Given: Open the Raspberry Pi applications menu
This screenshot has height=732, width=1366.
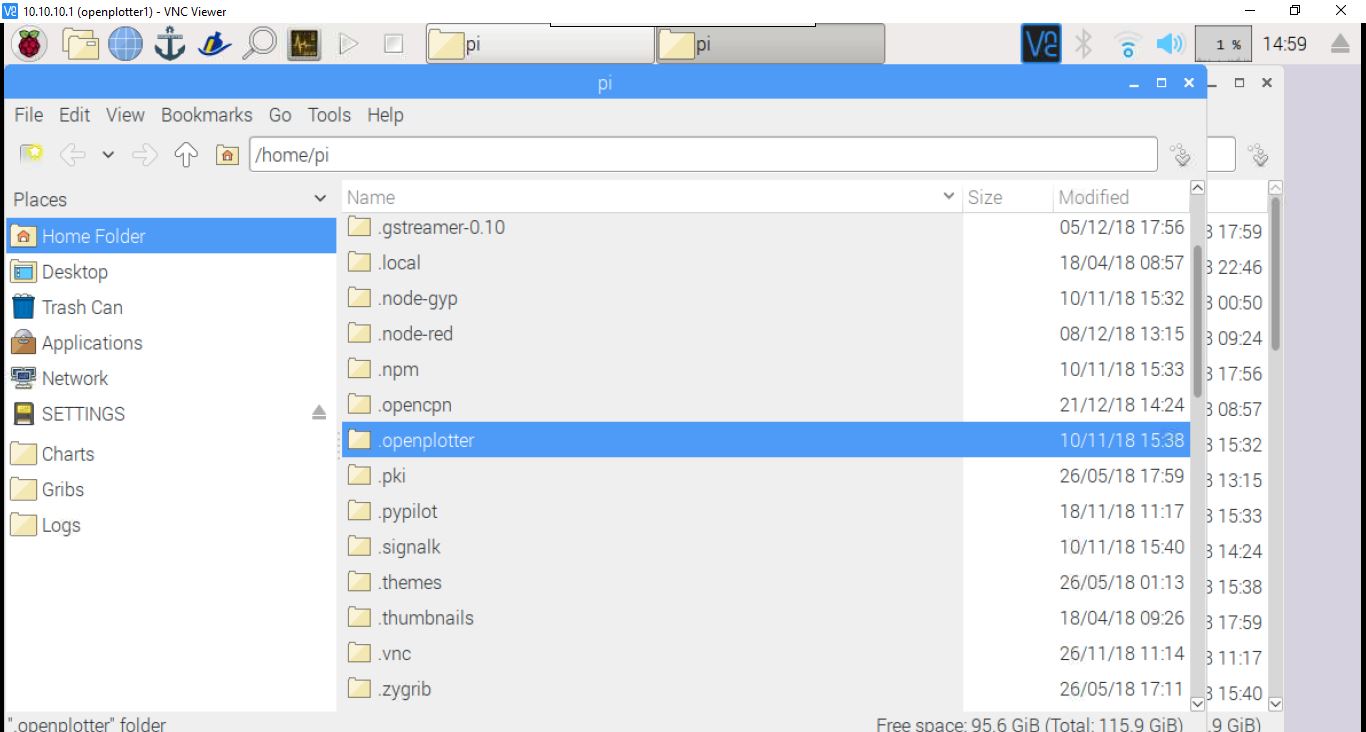Looking at the screenshot, I should [29, 43].
